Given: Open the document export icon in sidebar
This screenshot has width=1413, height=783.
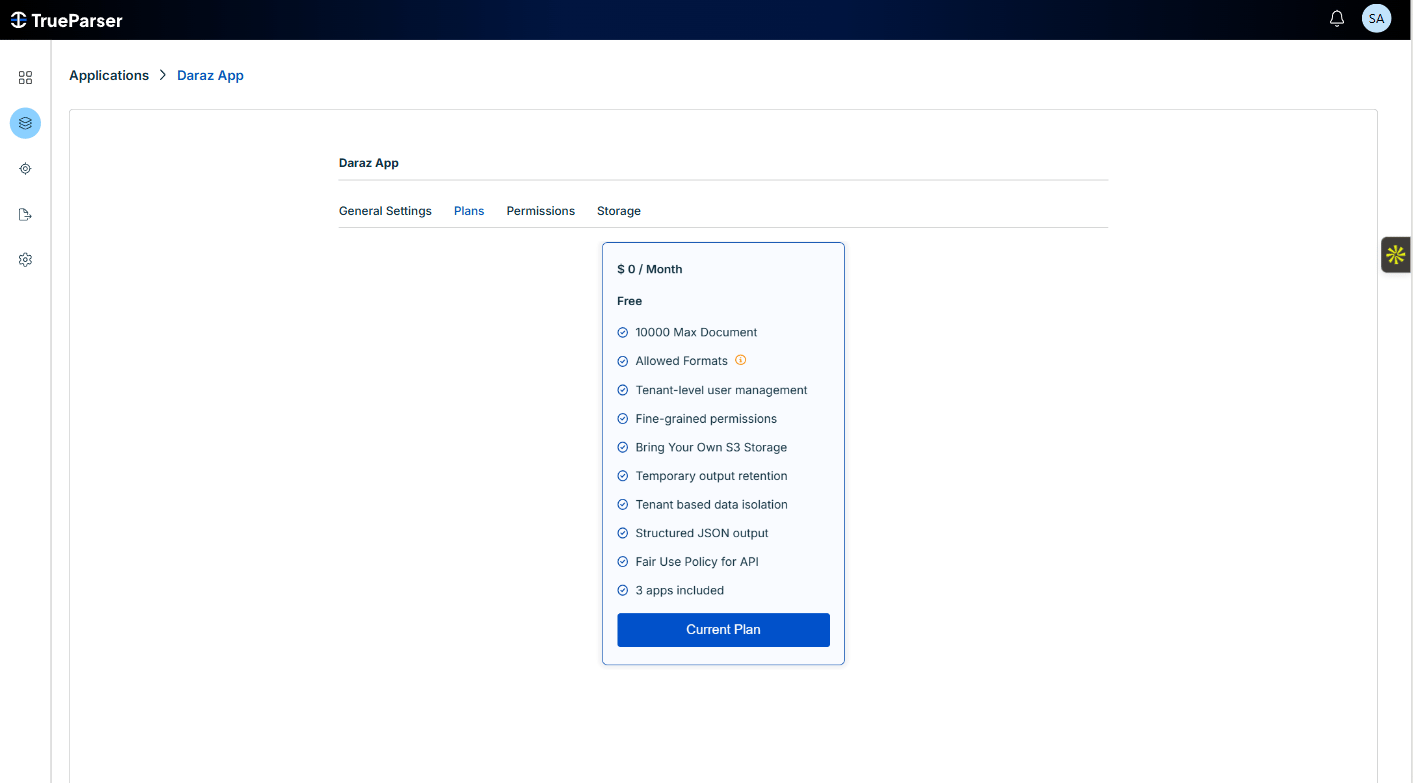Looking at the screenshot, I should pyautogui.click(x=25, y=214).
